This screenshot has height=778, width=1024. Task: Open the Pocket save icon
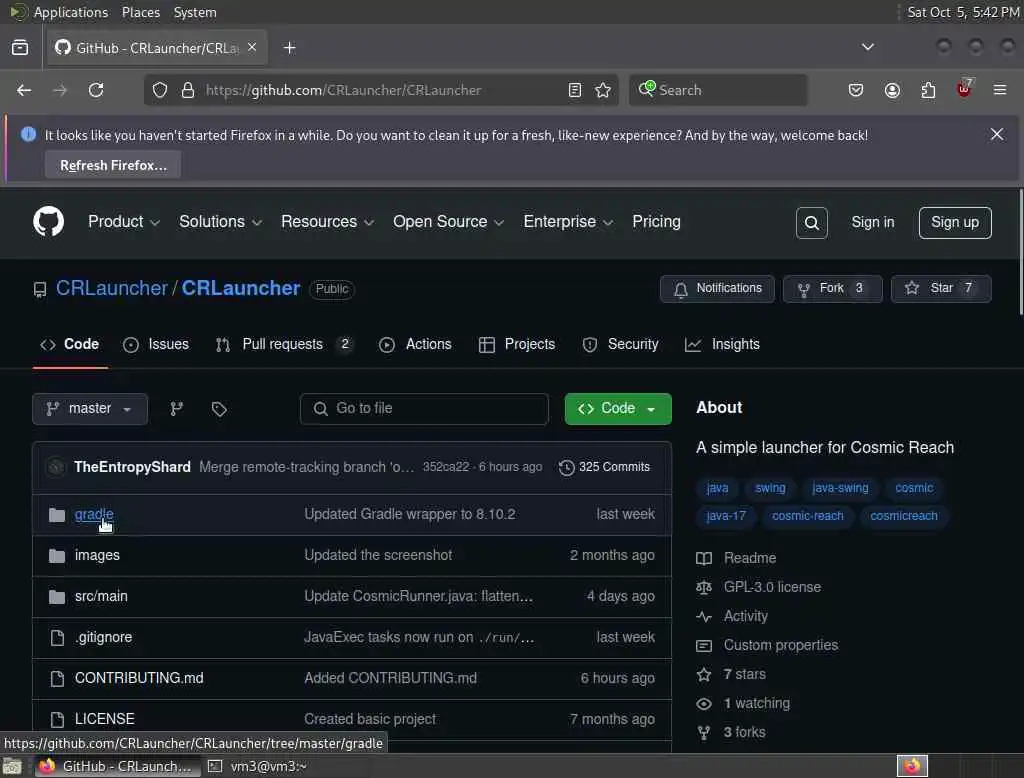pos(856,90)
